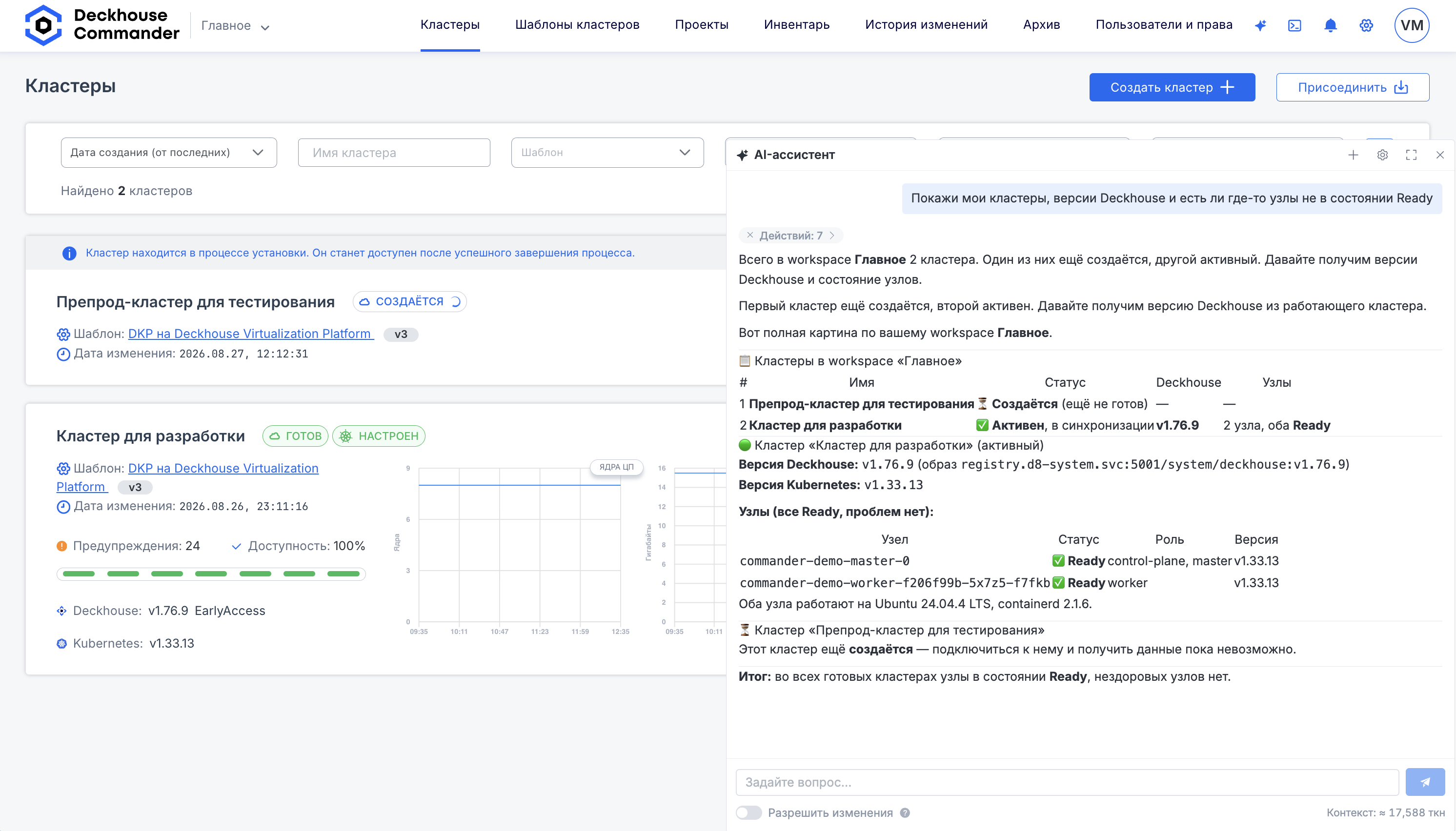Click the v3 badge in Кластер для разработки card
The width and height of the screenshot is (1456, 831).
135,487
